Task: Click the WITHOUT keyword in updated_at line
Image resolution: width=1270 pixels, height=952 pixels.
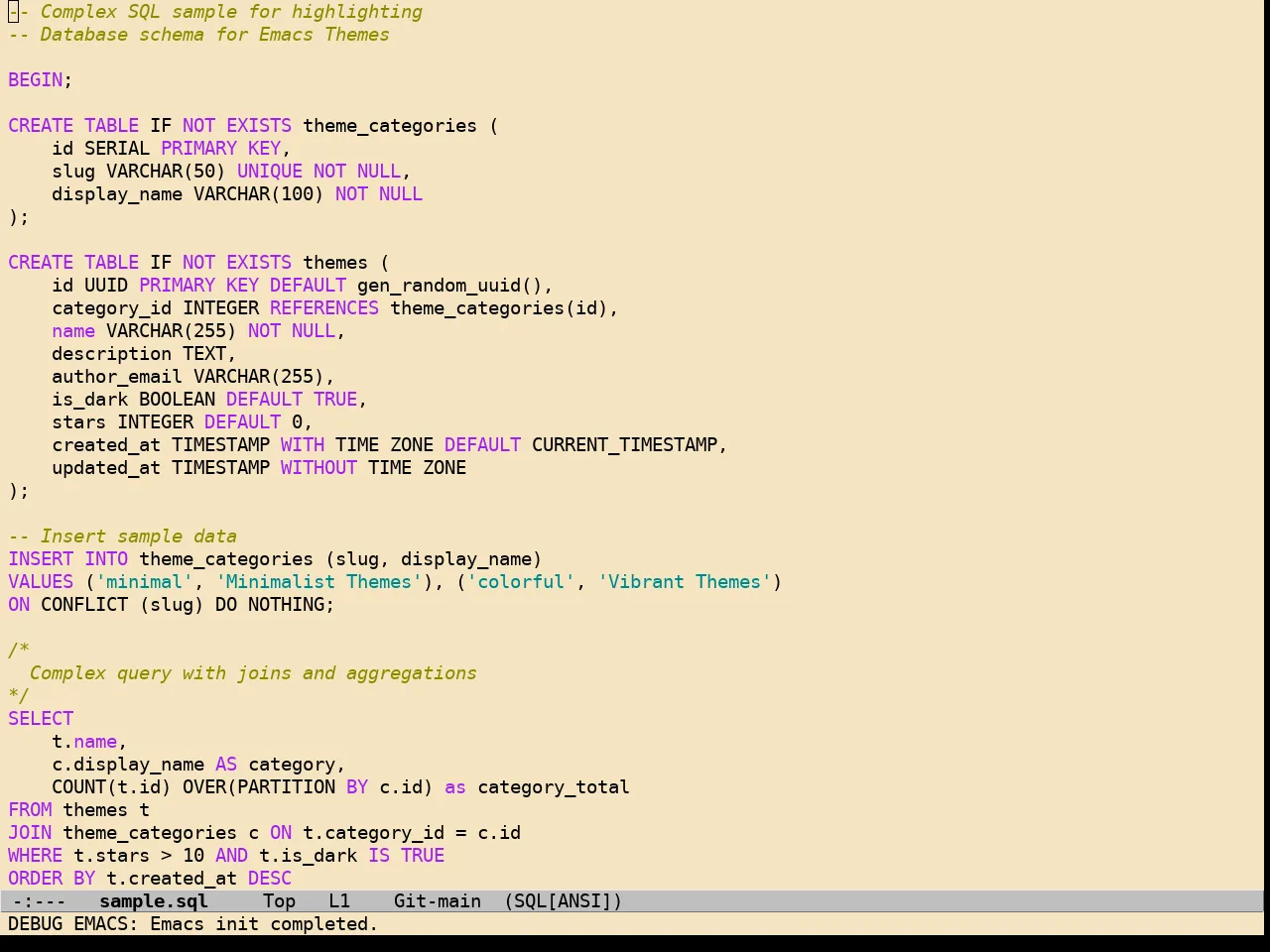Action: [318, 468]
